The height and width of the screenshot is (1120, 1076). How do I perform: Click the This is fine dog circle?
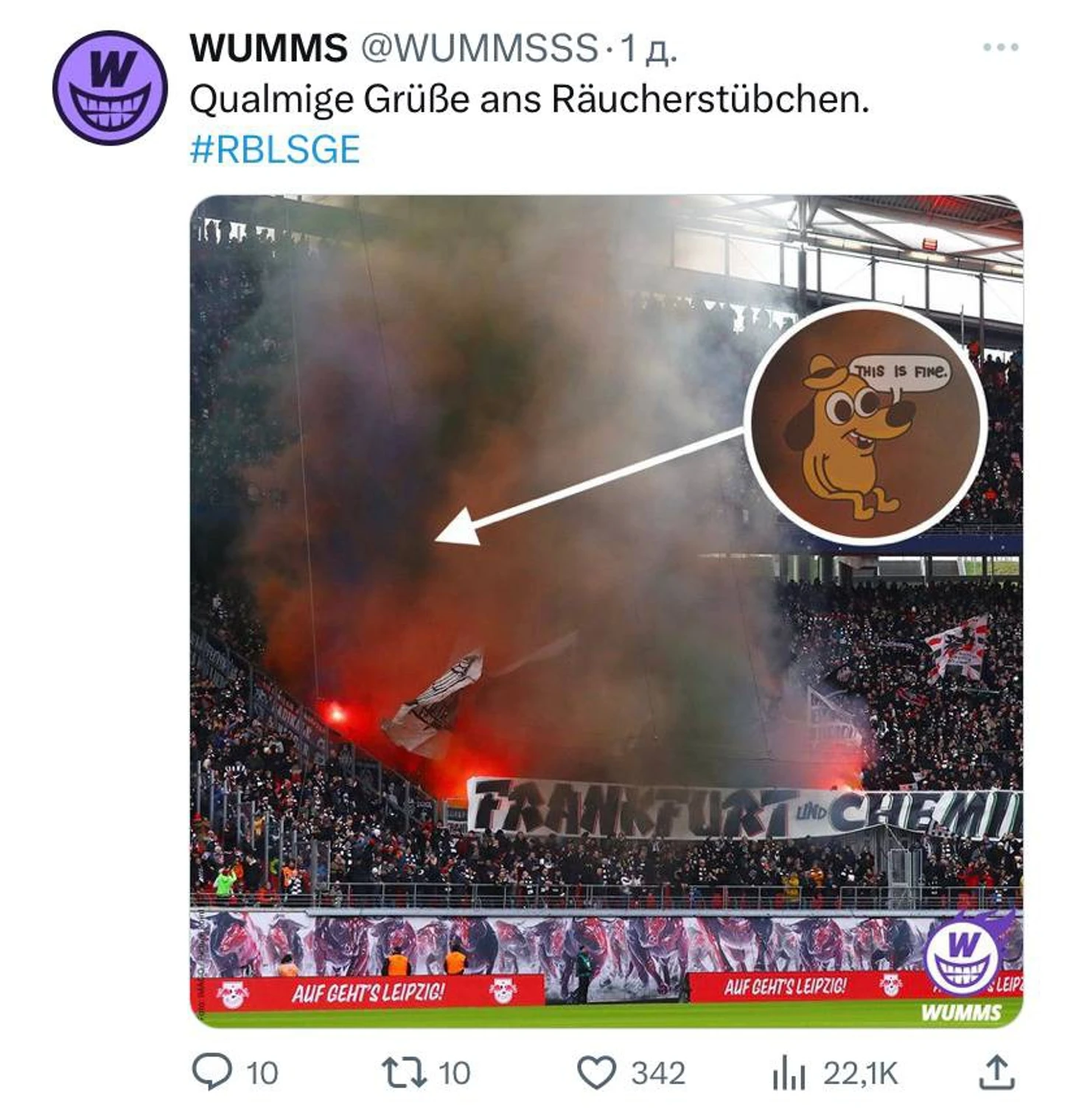pos(865,423)
